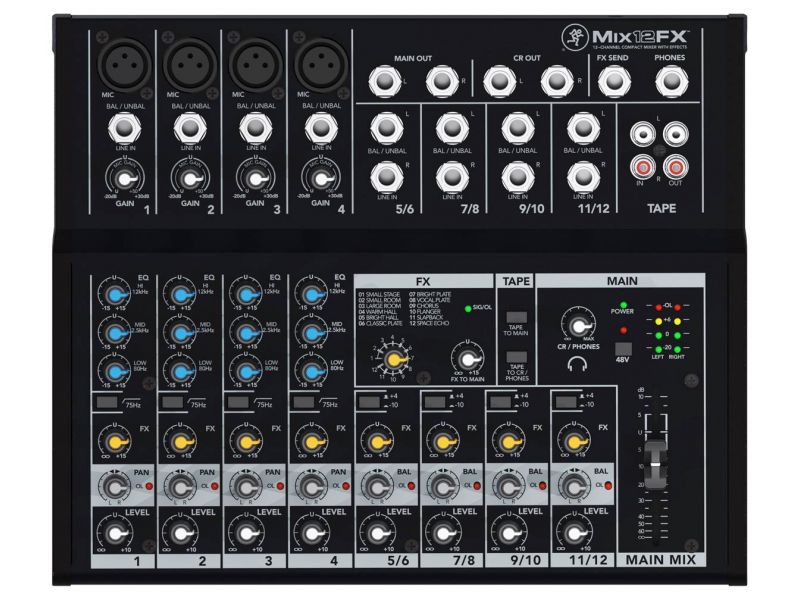Viewport: 800px width, 600px height.
Task: Click the channel 1 OL red LED
Action: [x=149, y=486]
